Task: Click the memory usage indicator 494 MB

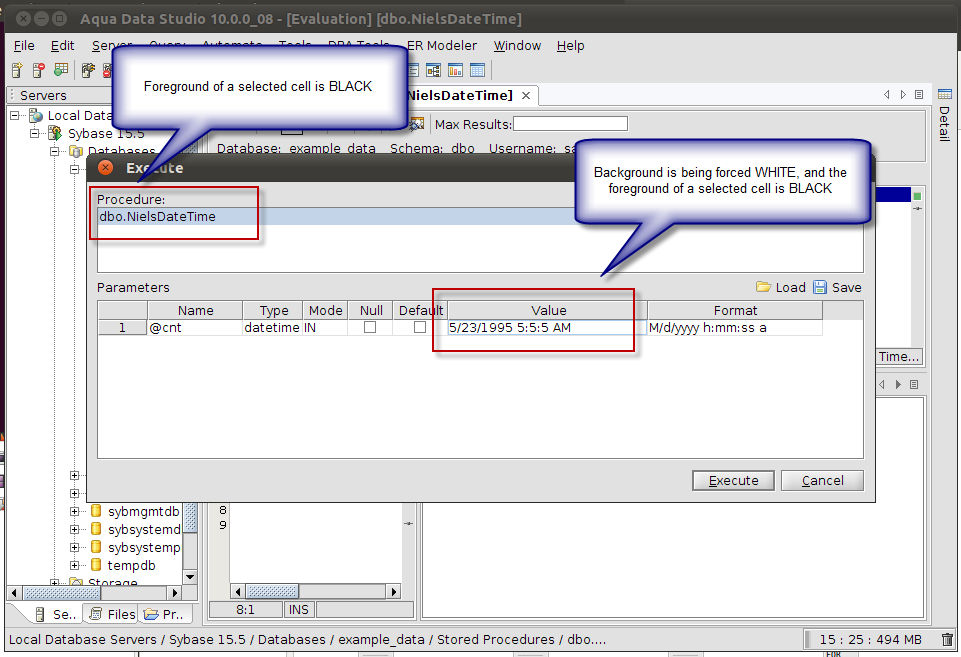Action: click(x=870, y=639)
